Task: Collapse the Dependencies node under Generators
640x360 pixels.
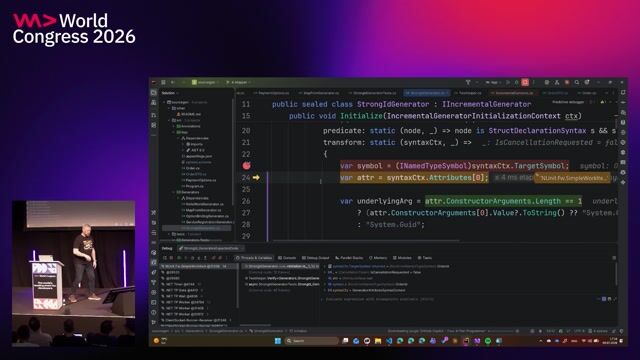Action: click(x=179, y=198)
